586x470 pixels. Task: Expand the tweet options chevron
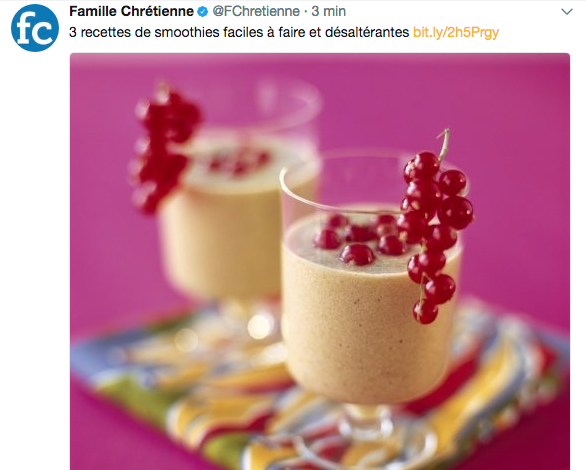coord(567,12)
